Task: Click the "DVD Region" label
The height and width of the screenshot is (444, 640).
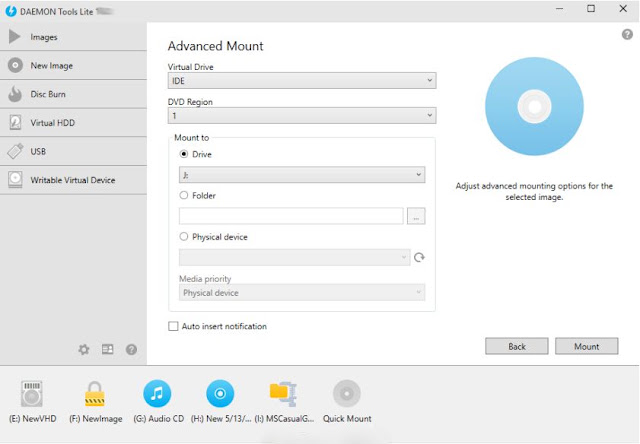Action: click(190, 102)
